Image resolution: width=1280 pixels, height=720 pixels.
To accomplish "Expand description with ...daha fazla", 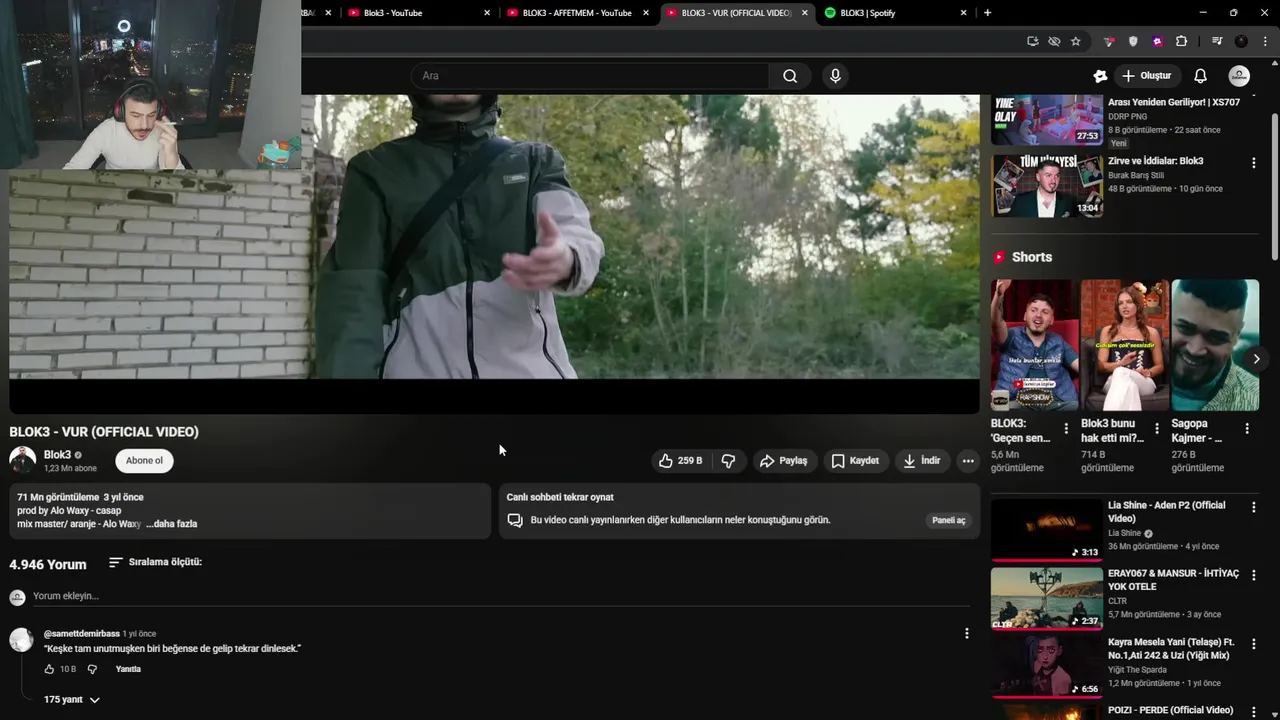I will tap(172, 524).
